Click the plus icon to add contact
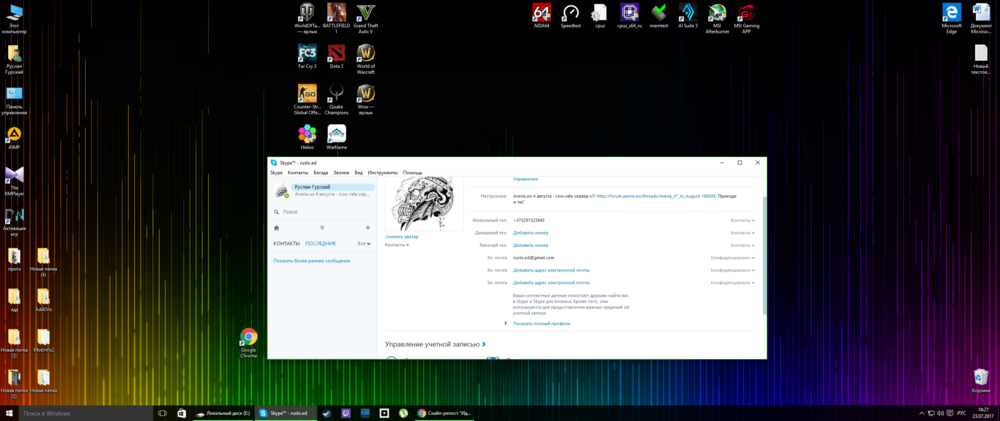The width and height of the screenshot is (1000, 421). click(367, 228)
